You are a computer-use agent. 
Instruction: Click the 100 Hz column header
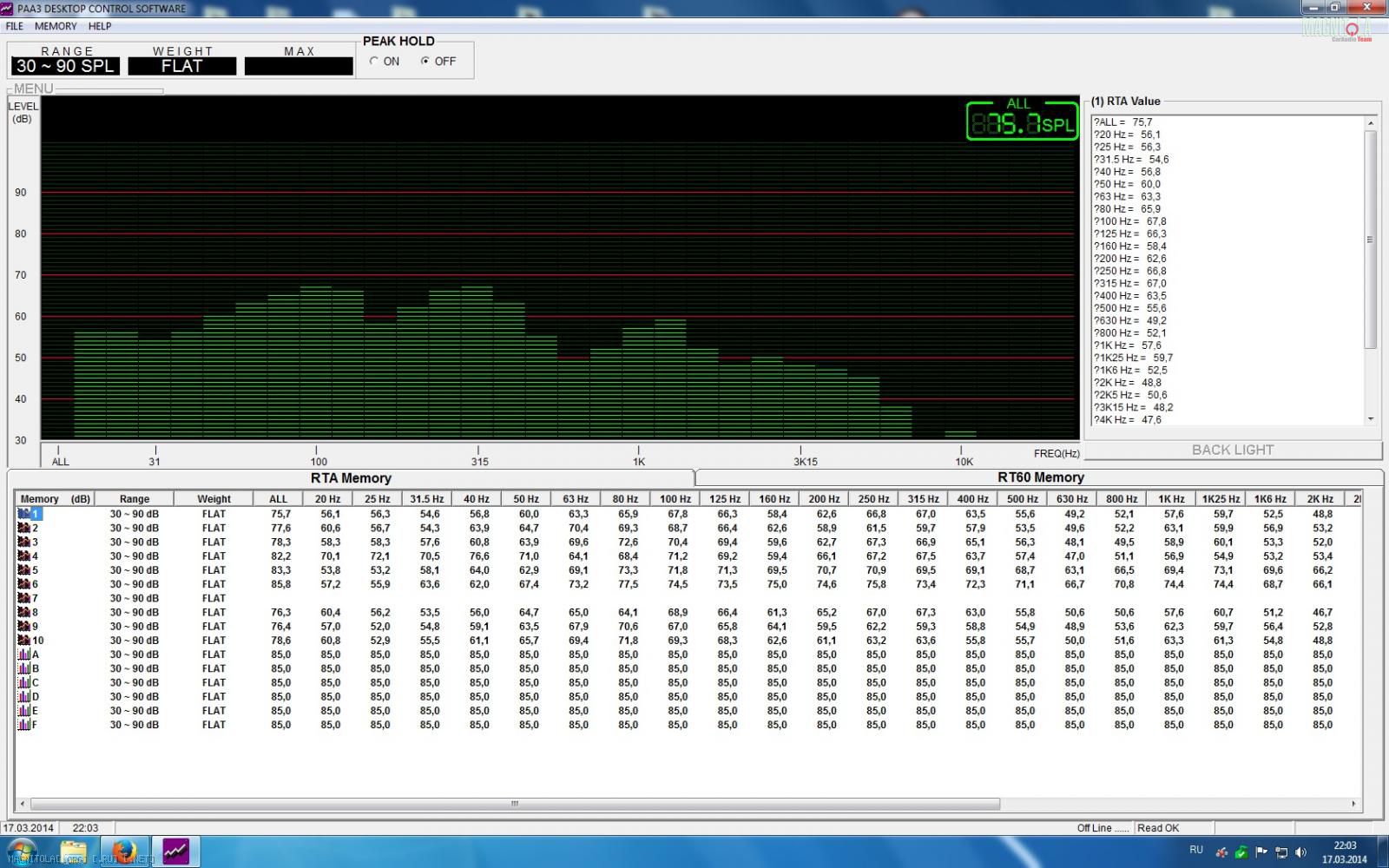click(x=675, y=499)
